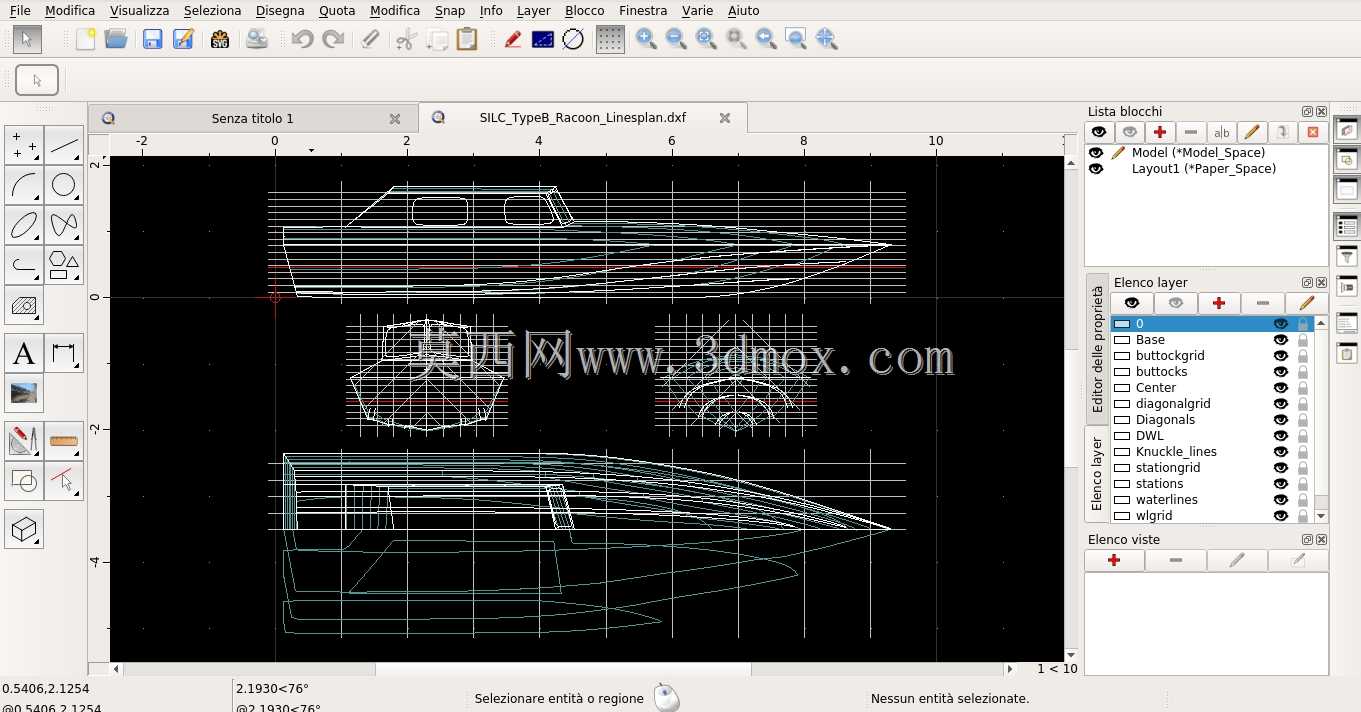This screenshot has height=712, width=1361.
Task: Add a view in Elenco viste
Action: point(1114,561)
